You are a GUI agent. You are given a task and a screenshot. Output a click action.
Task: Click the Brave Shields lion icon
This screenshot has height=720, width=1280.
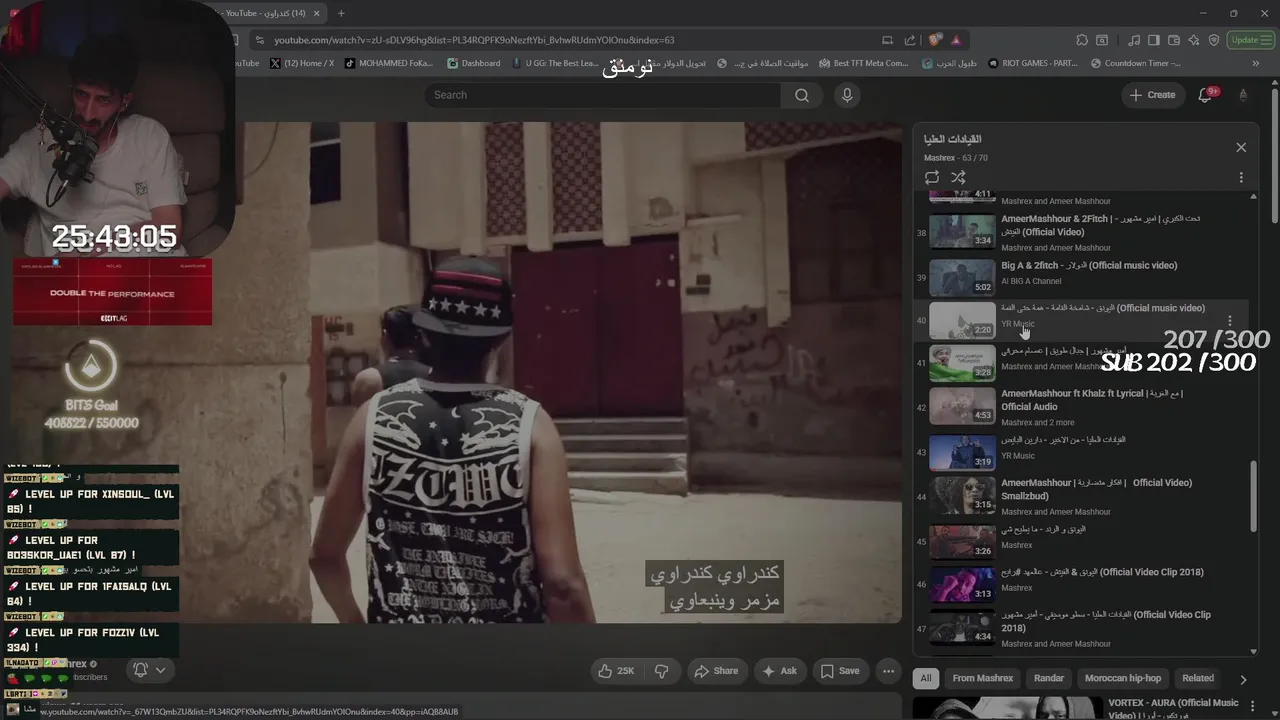934,40
